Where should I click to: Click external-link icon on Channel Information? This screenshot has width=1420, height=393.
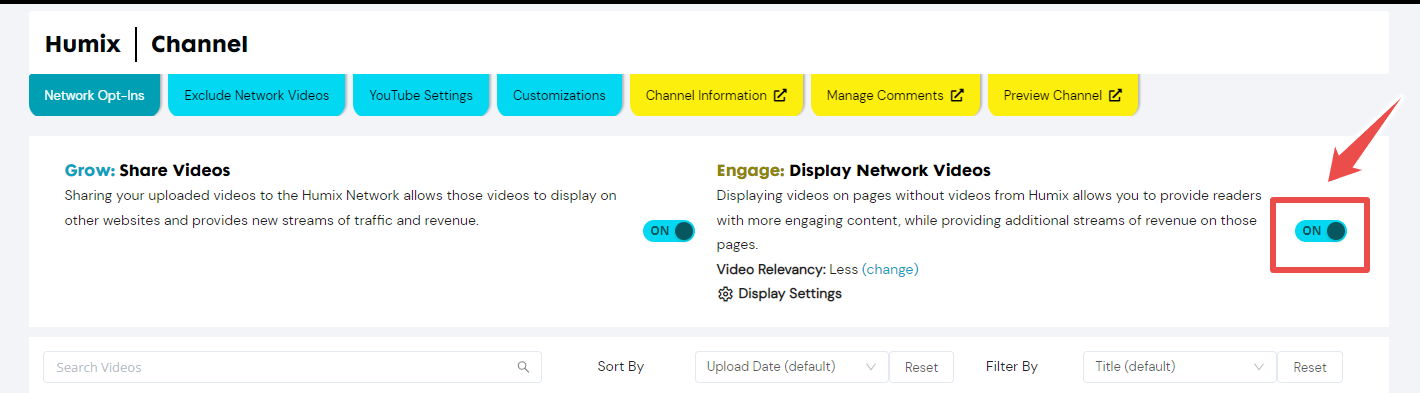[x=780, y=95]
